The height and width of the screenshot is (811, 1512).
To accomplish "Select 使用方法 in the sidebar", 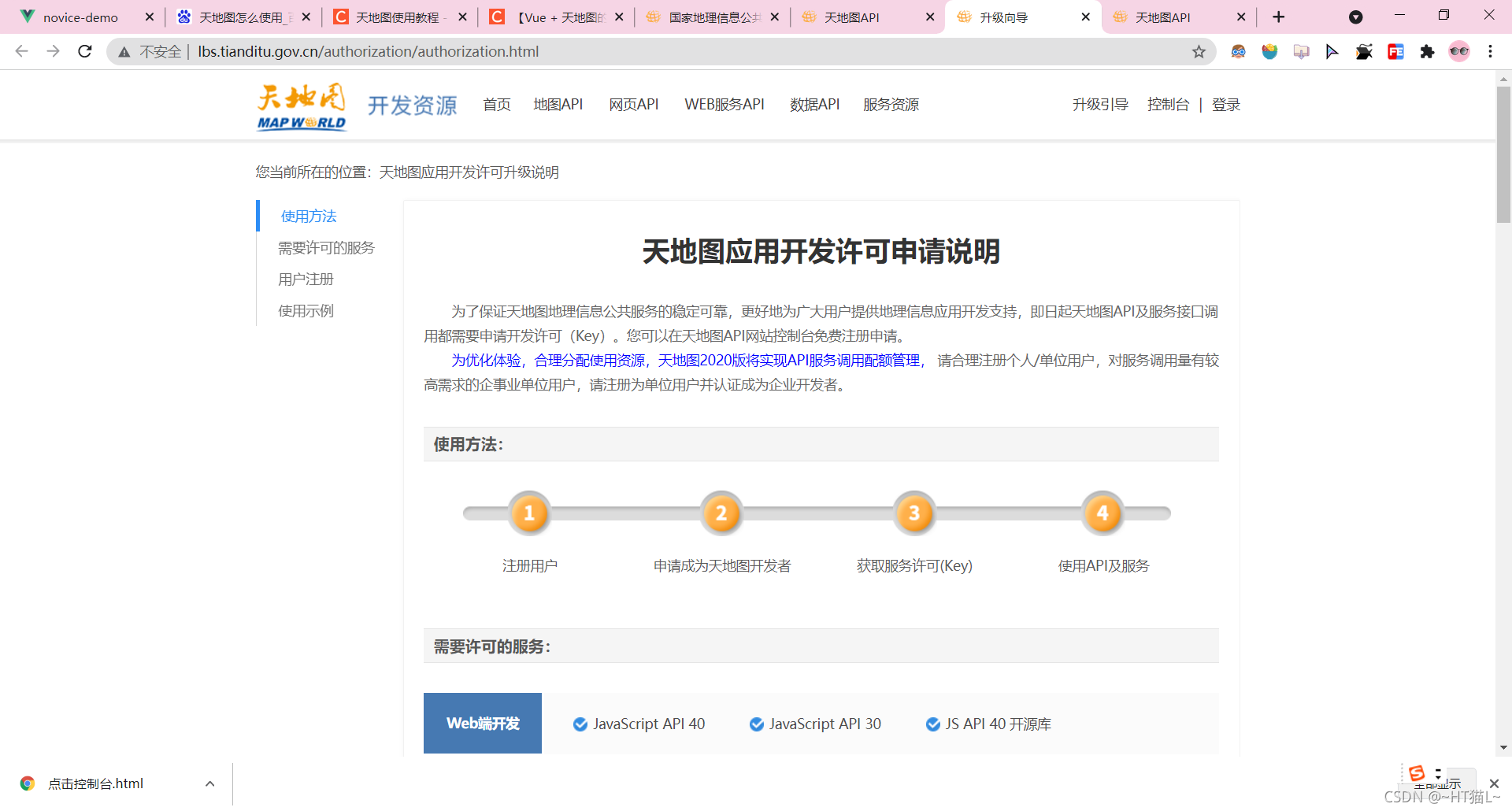I will pyautogui.click(x=309, y=217).
